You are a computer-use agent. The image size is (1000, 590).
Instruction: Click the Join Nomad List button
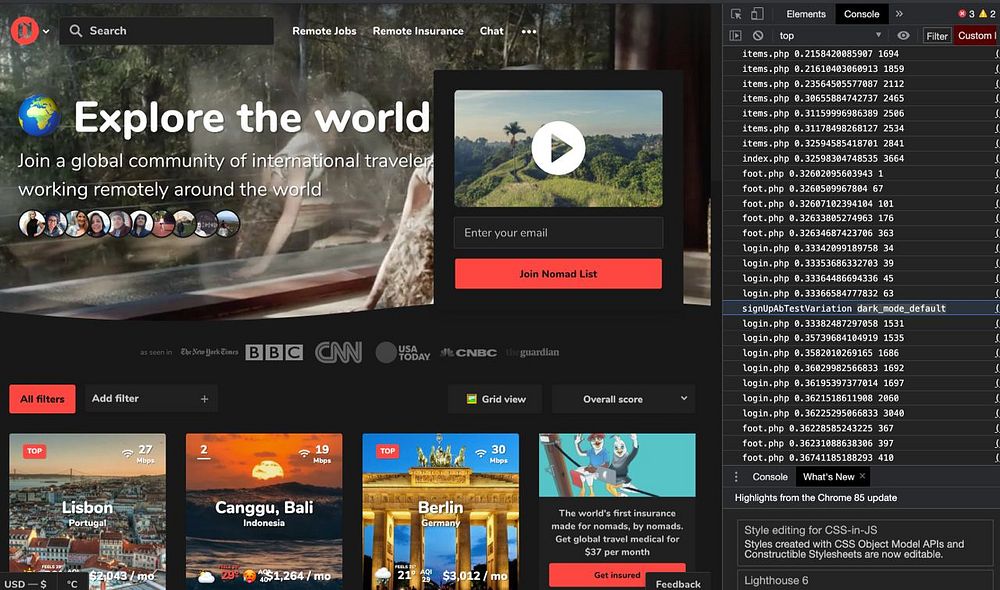[558, 274]
